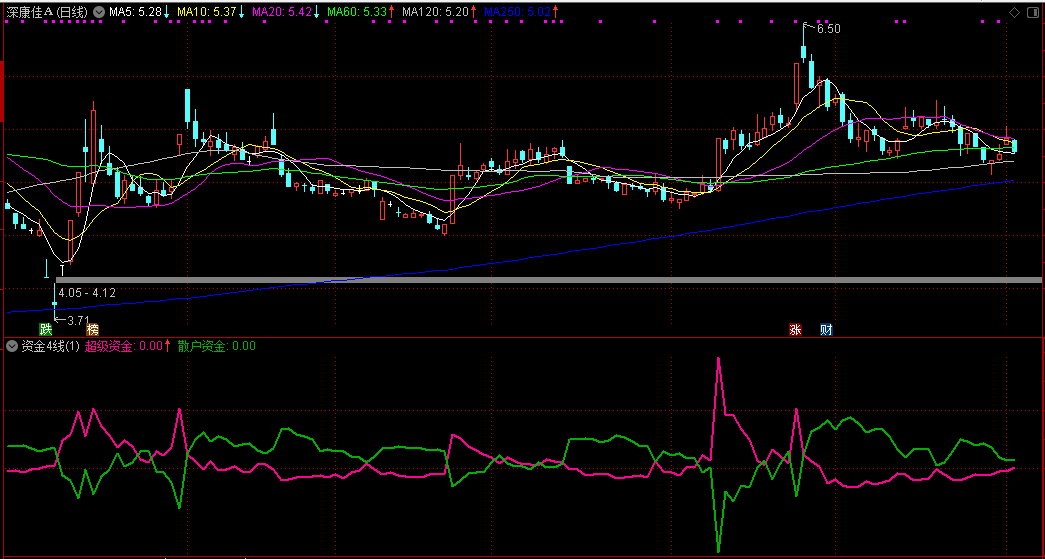Viewport: 1045px width, 559px height.
Task: Click the 4.05 - 4.12 gap range label
Action: (x=87, y=292)
